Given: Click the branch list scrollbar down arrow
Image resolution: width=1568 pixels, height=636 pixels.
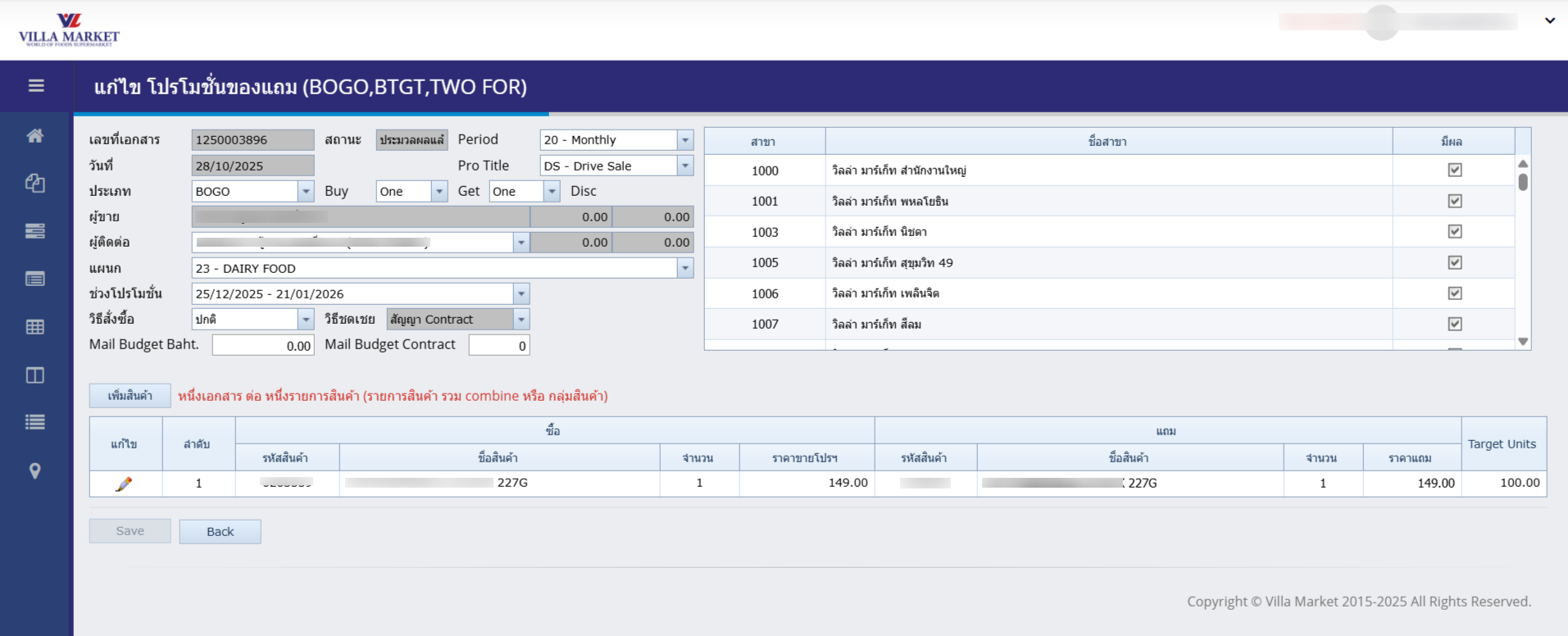Looking at the screenshot, I should pos(1523,342).
